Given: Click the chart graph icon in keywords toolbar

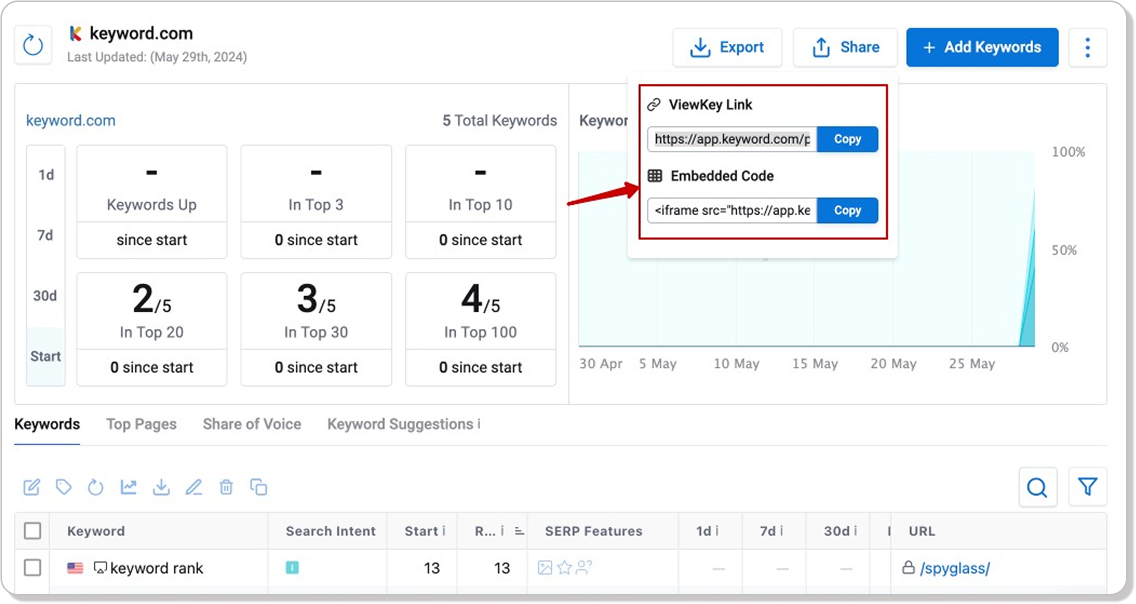Looking at the screenshot, I should [x=128, y=487].
